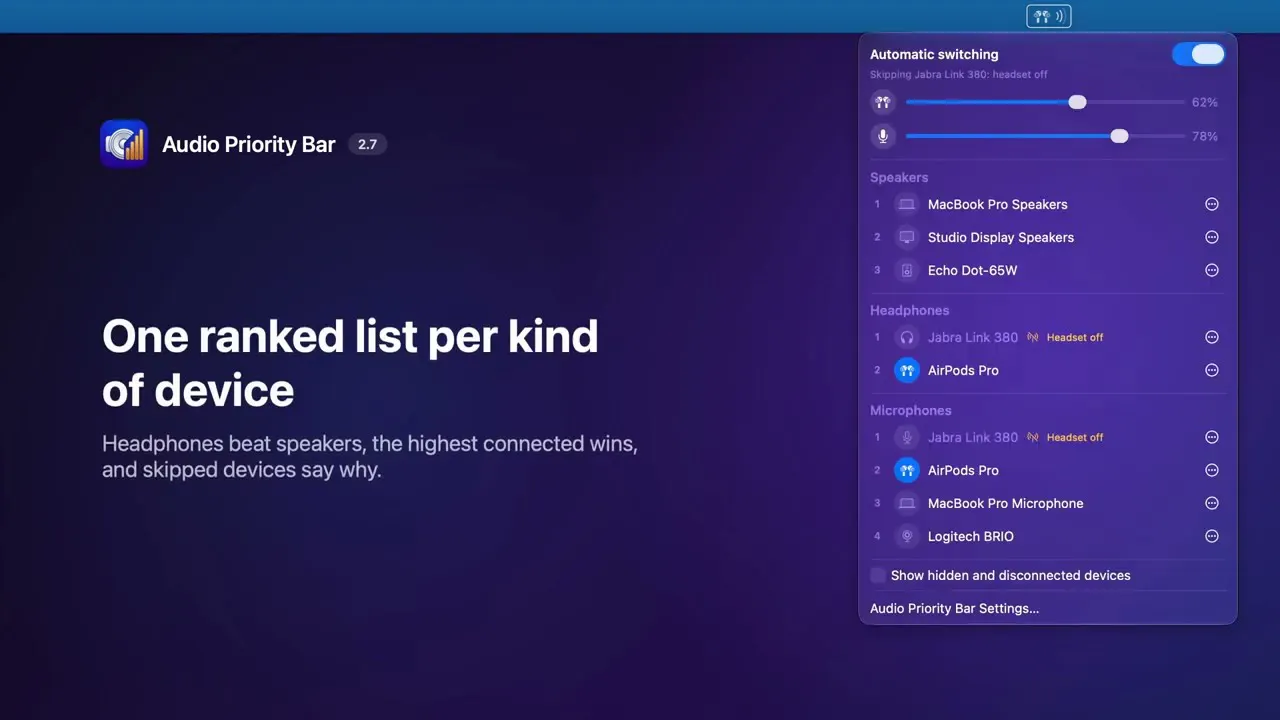
Task: Choose Logitech BRIO as microphone
Action: [x=1047, y=536]
